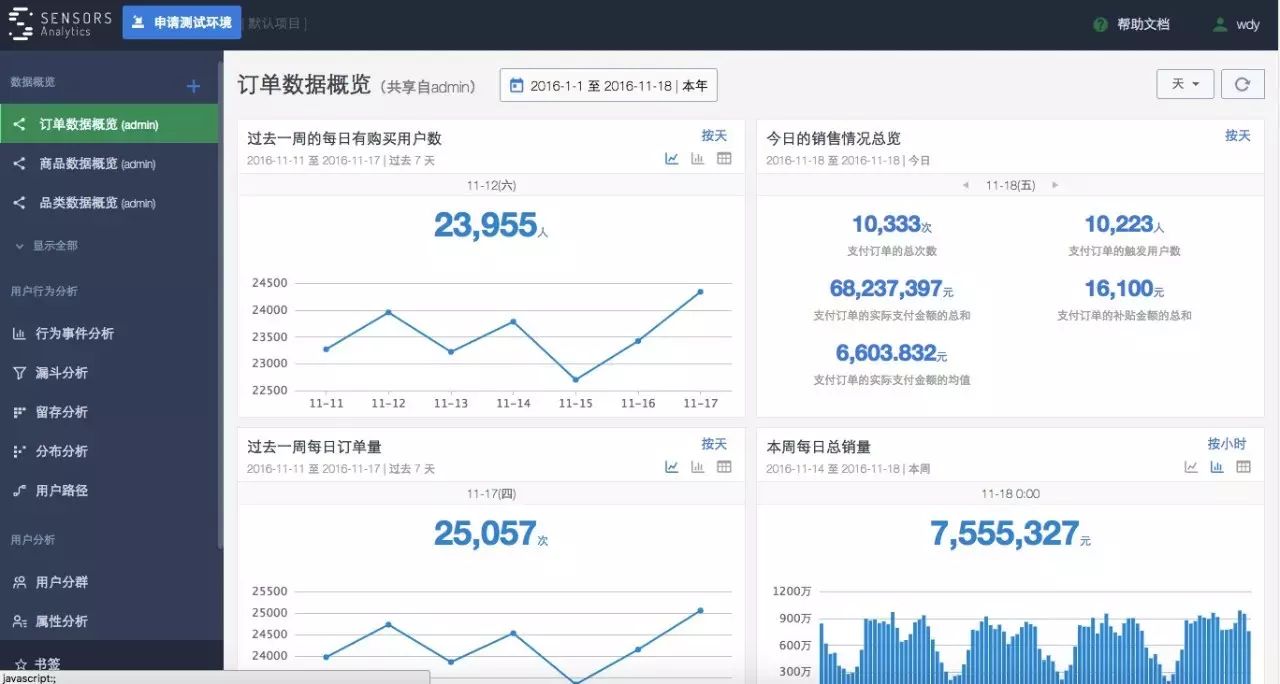
Task: Click the 25,057 次 order value
Action: (491, 533)
